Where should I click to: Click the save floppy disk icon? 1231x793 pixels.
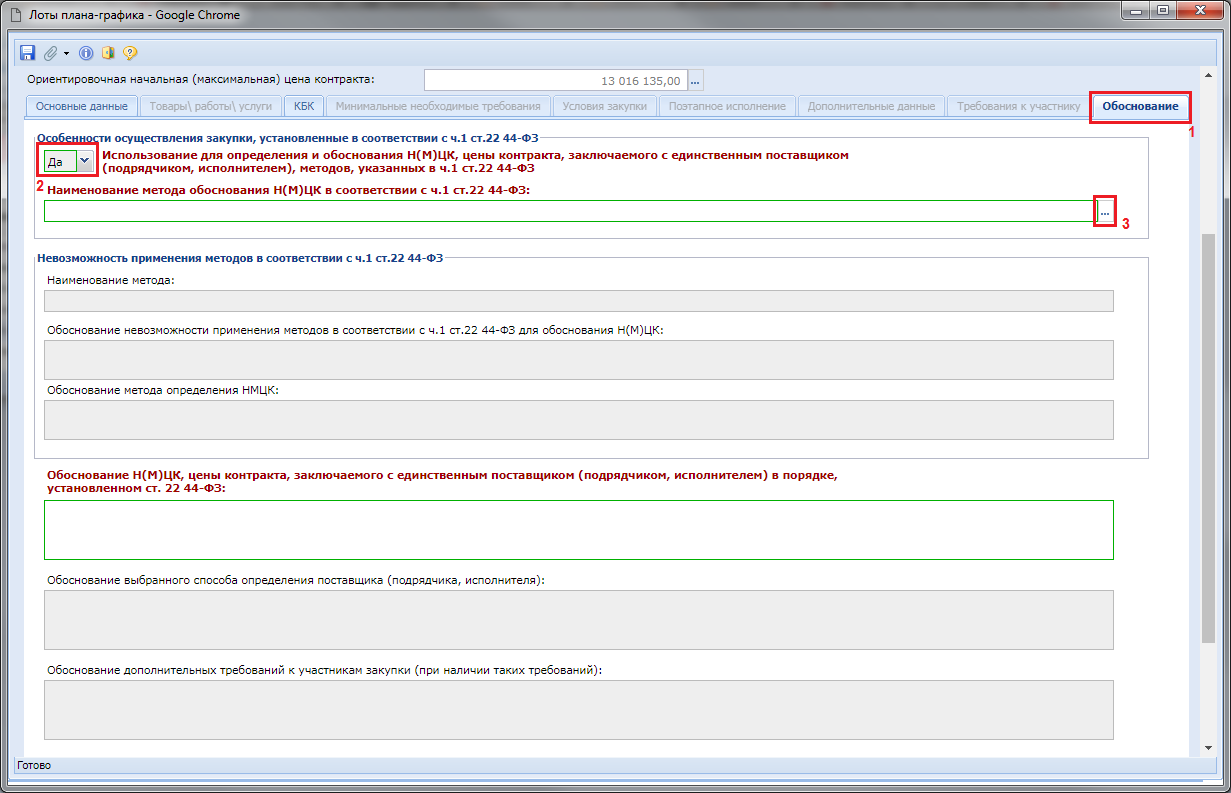tap(27, 53)
